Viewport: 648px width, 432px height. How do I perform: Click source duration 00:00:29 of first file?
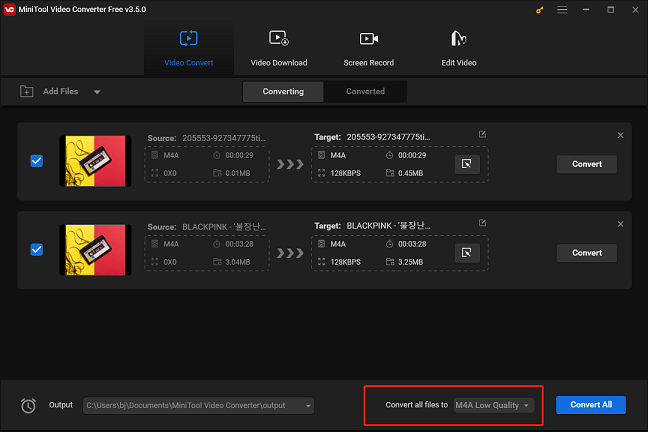239,155
